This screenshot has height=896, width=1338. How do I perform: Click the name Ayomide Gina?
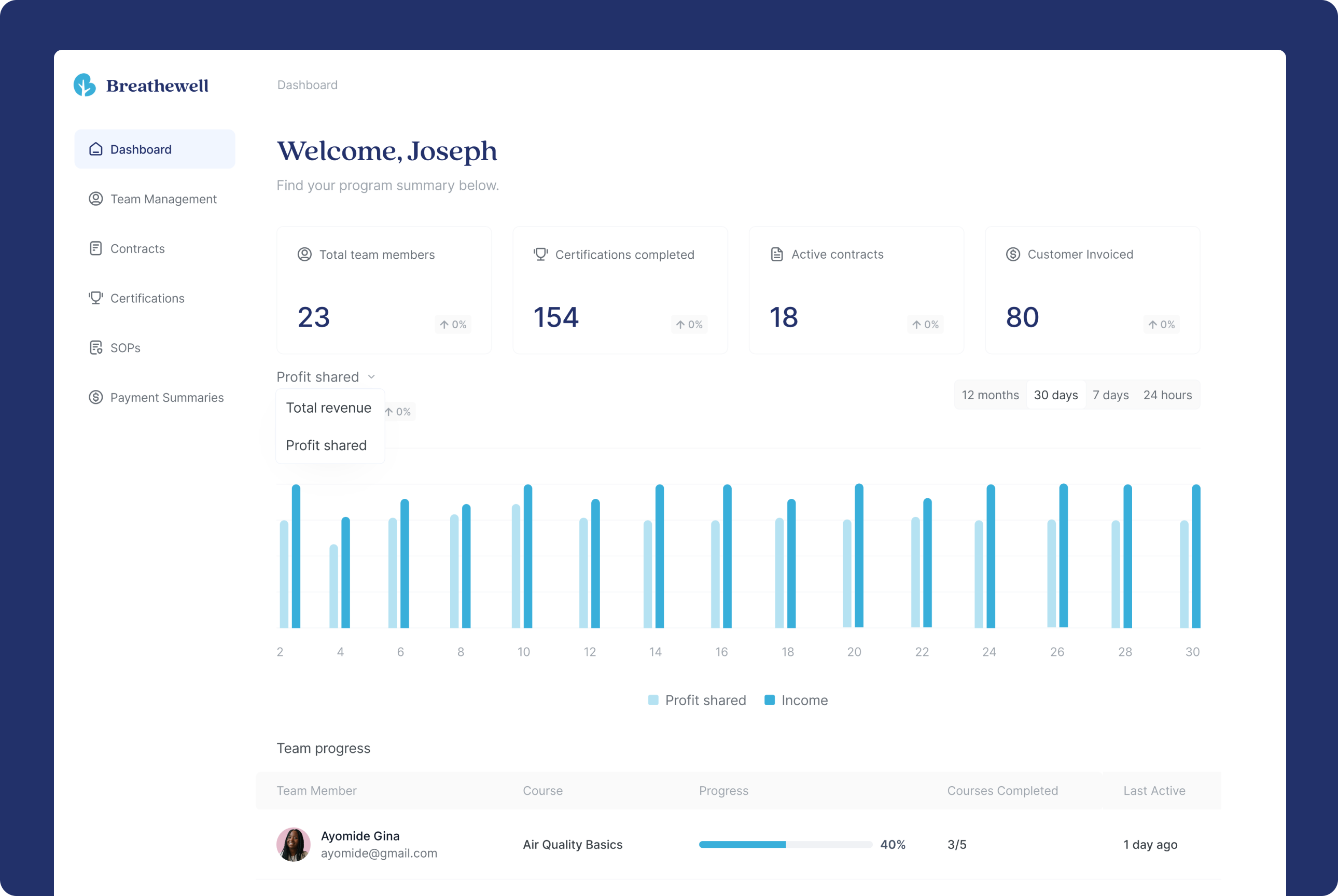pyautogui.click(x=360, y=835)
